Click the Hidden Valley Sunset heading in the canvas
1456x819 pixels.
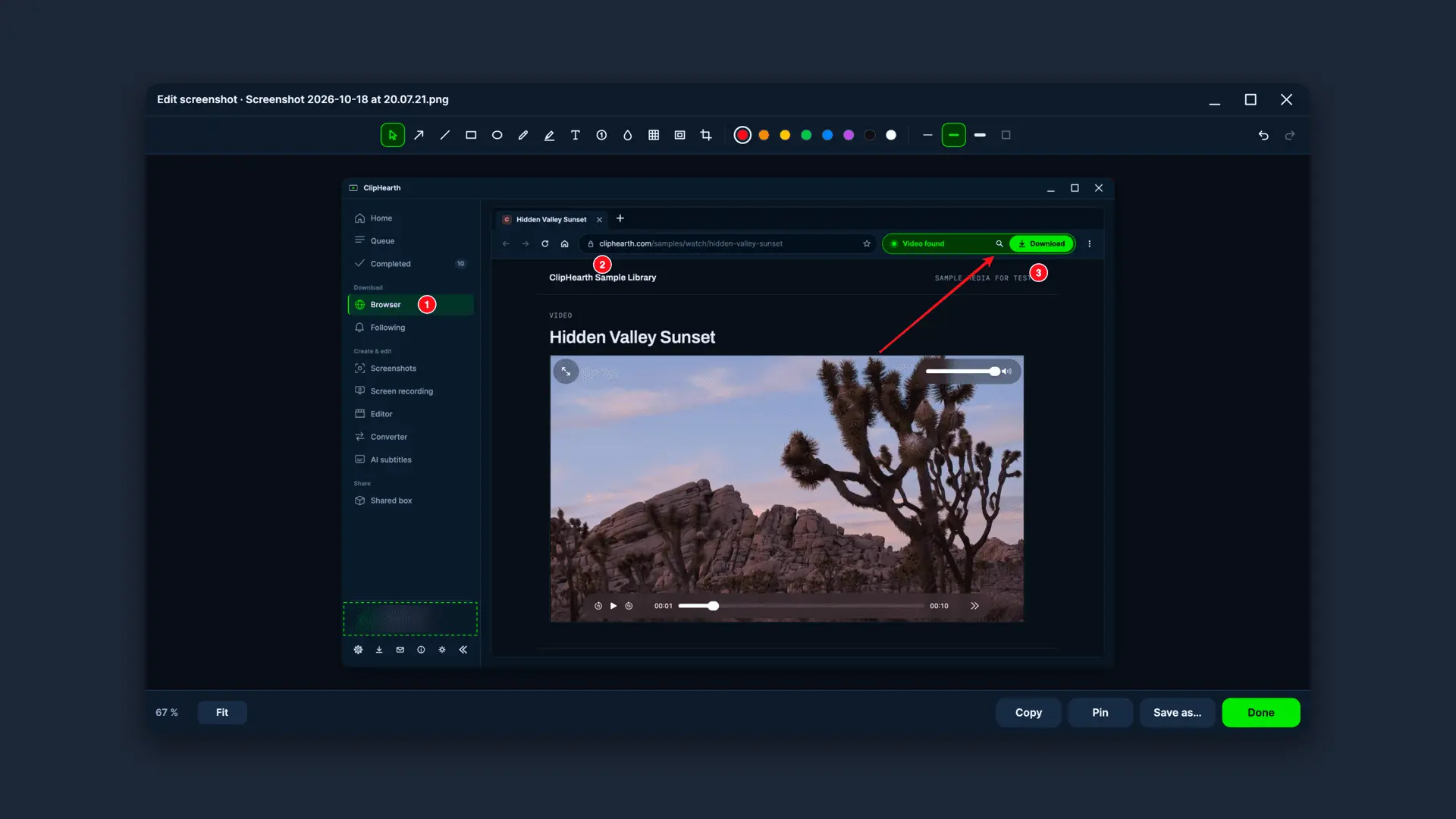(632, 337)
